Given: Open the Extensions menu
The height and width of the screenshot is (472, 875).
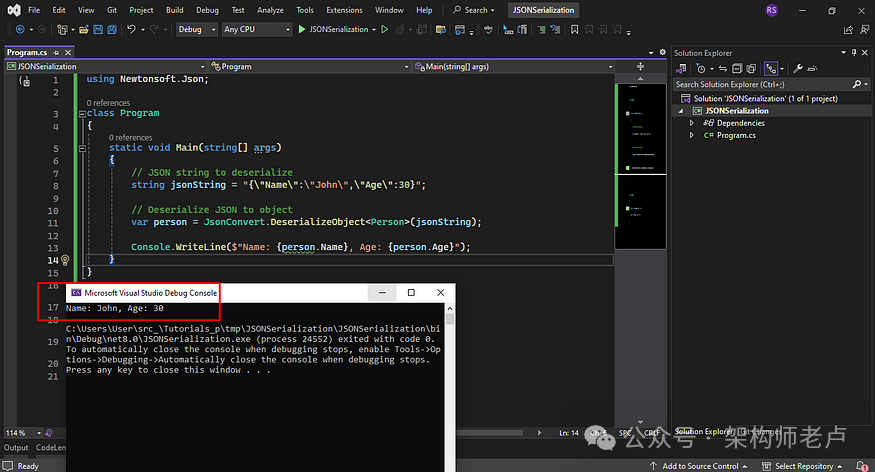Looking at the screenshot, I should pyautogui.click(x=344, y=10).
